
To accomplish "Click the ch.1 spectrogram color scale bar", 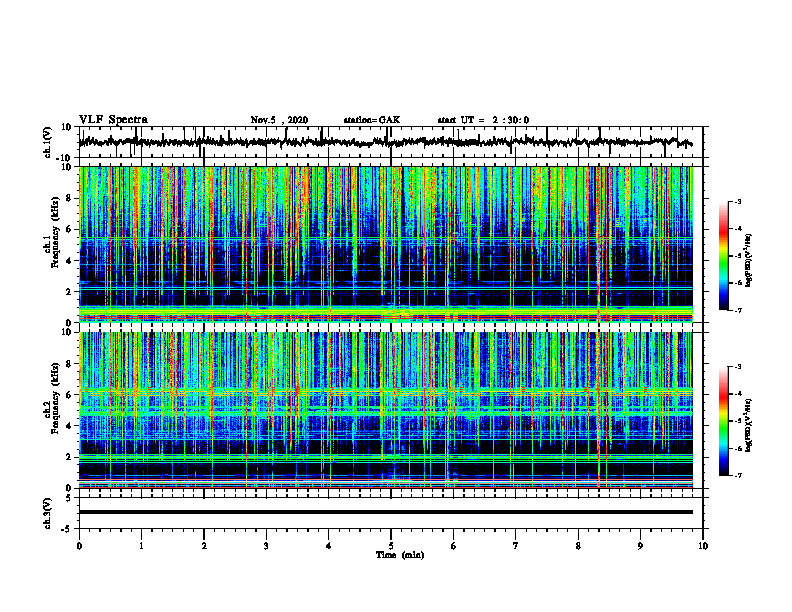I will (724, 256).
